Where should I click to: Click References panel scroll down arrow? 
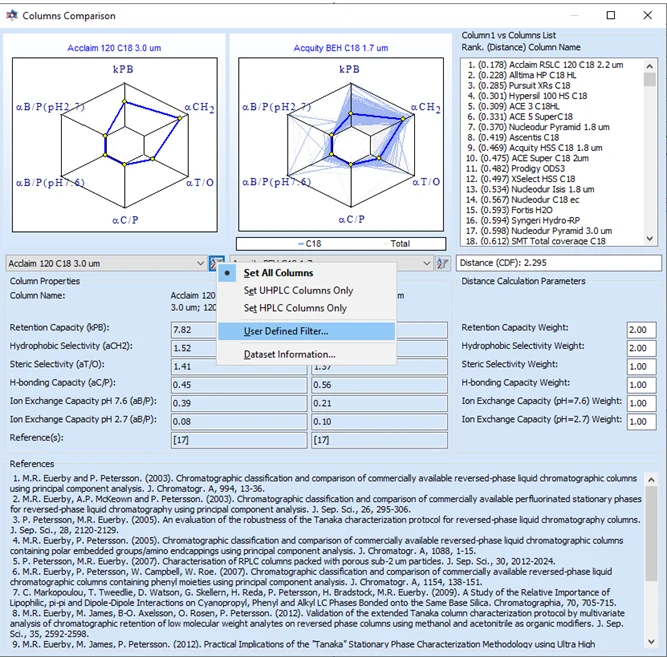[x=651, y=642]
